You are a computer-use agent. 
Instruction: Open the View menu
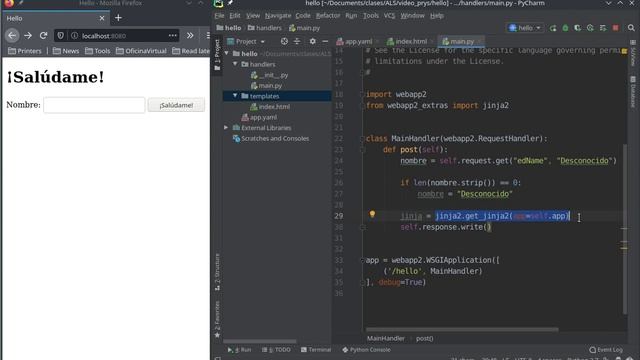(x=253, y=16)
